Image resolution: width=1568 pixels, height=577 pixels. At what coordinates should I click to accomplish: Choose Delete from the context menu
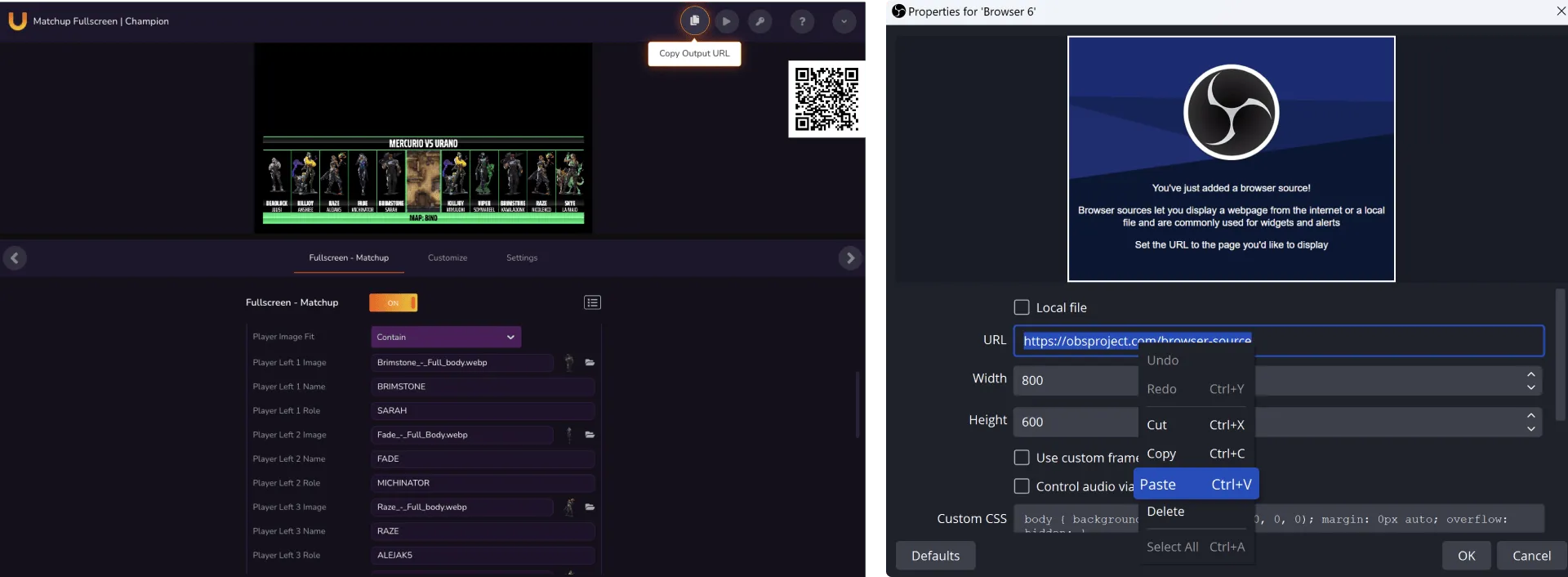point(1196,512)
